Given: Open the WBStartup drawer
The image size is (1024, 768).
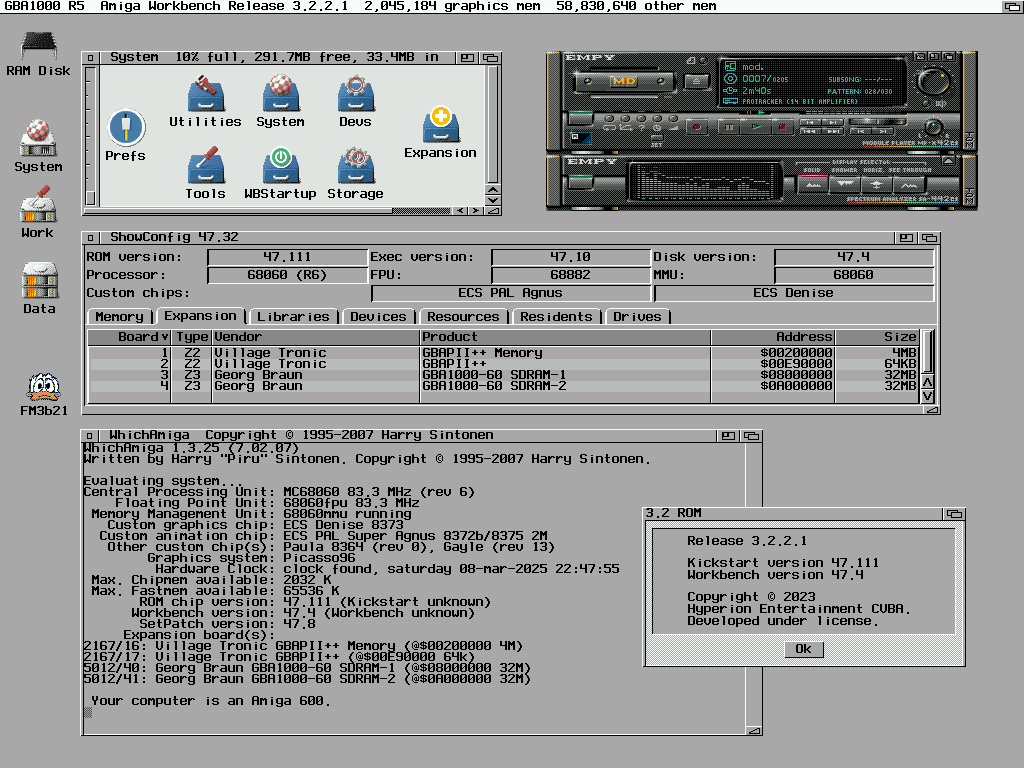Looking at the screenshot, I should pos(280,166).
